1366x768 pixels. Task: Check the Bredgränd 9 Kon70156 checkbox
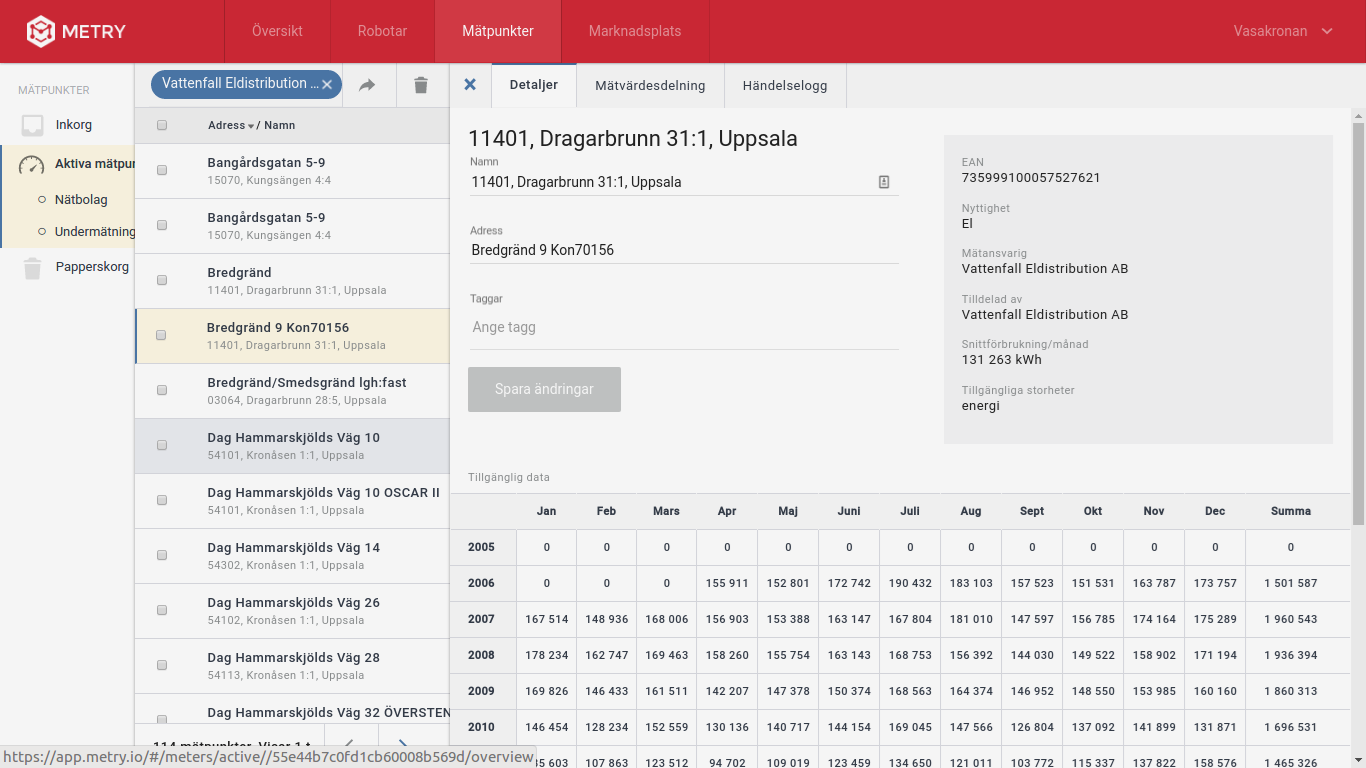[161, 335]
